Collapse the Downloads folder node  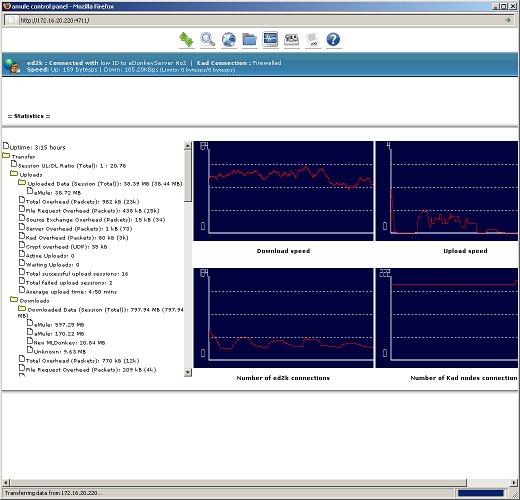pyautogui.click(x=14, y=300)
